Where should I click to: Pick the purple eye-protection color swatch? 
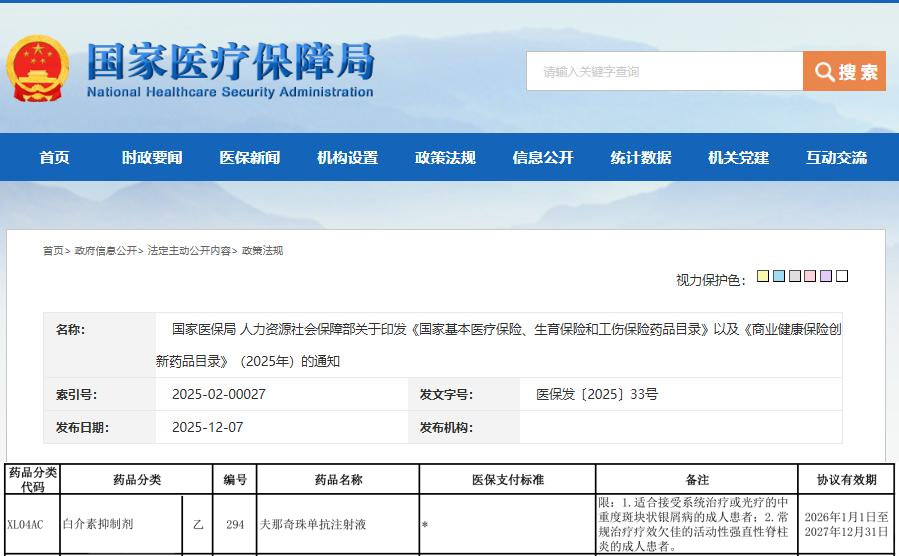pyautogui.click(x=826, y=277)
